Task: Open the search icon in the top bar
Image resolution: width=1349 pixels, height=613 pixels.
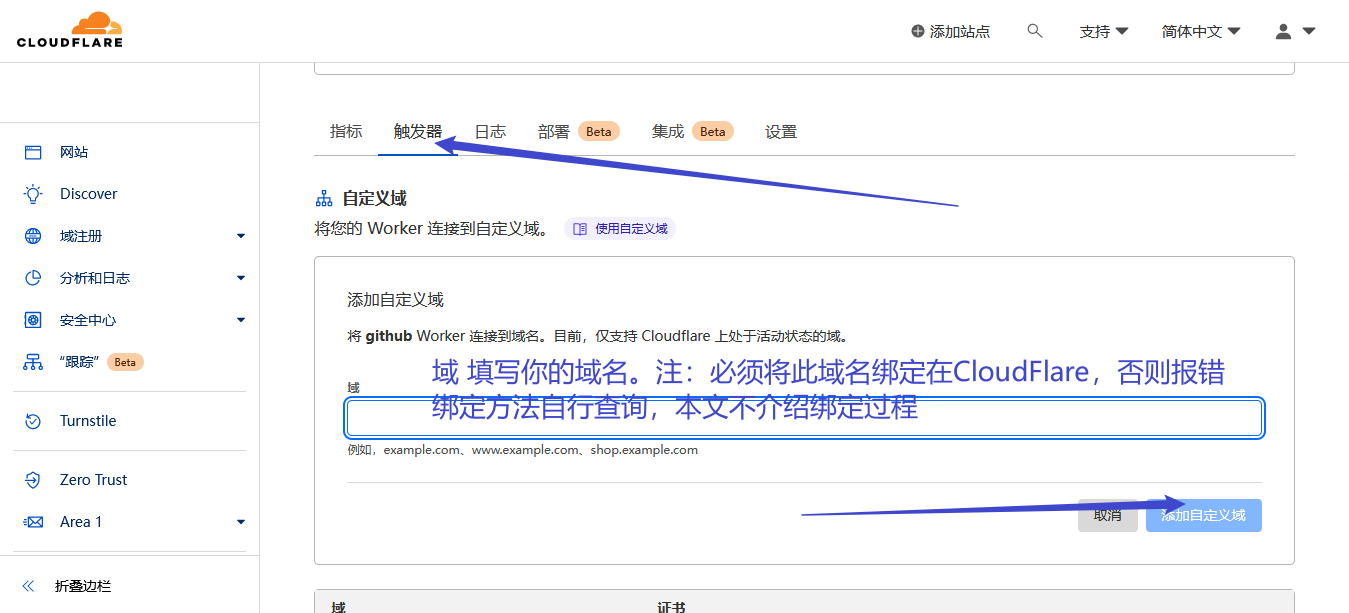Action: [1035, 31]
